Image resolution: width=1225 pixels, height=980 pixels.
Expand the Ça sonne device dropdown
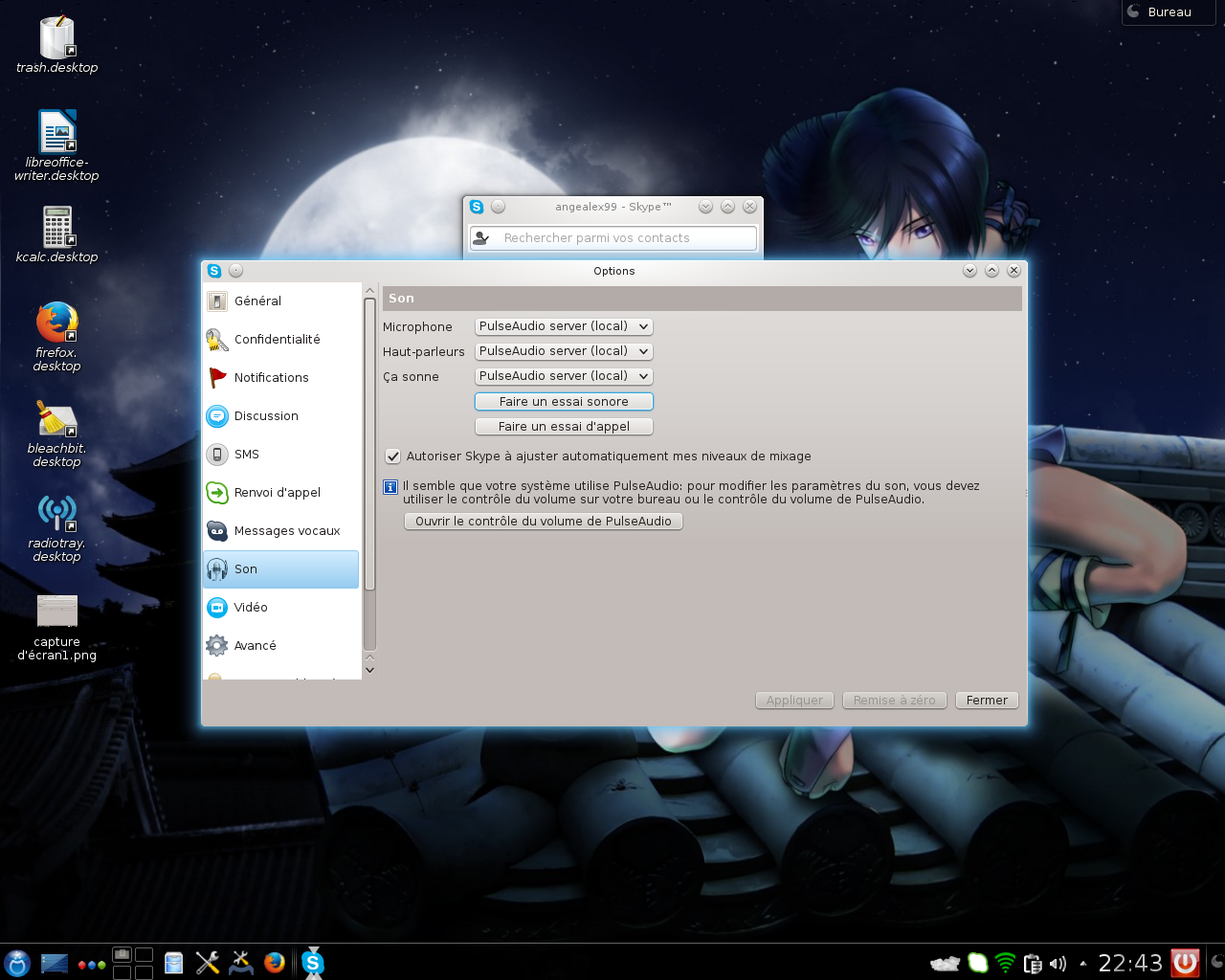tap(564, 376)
